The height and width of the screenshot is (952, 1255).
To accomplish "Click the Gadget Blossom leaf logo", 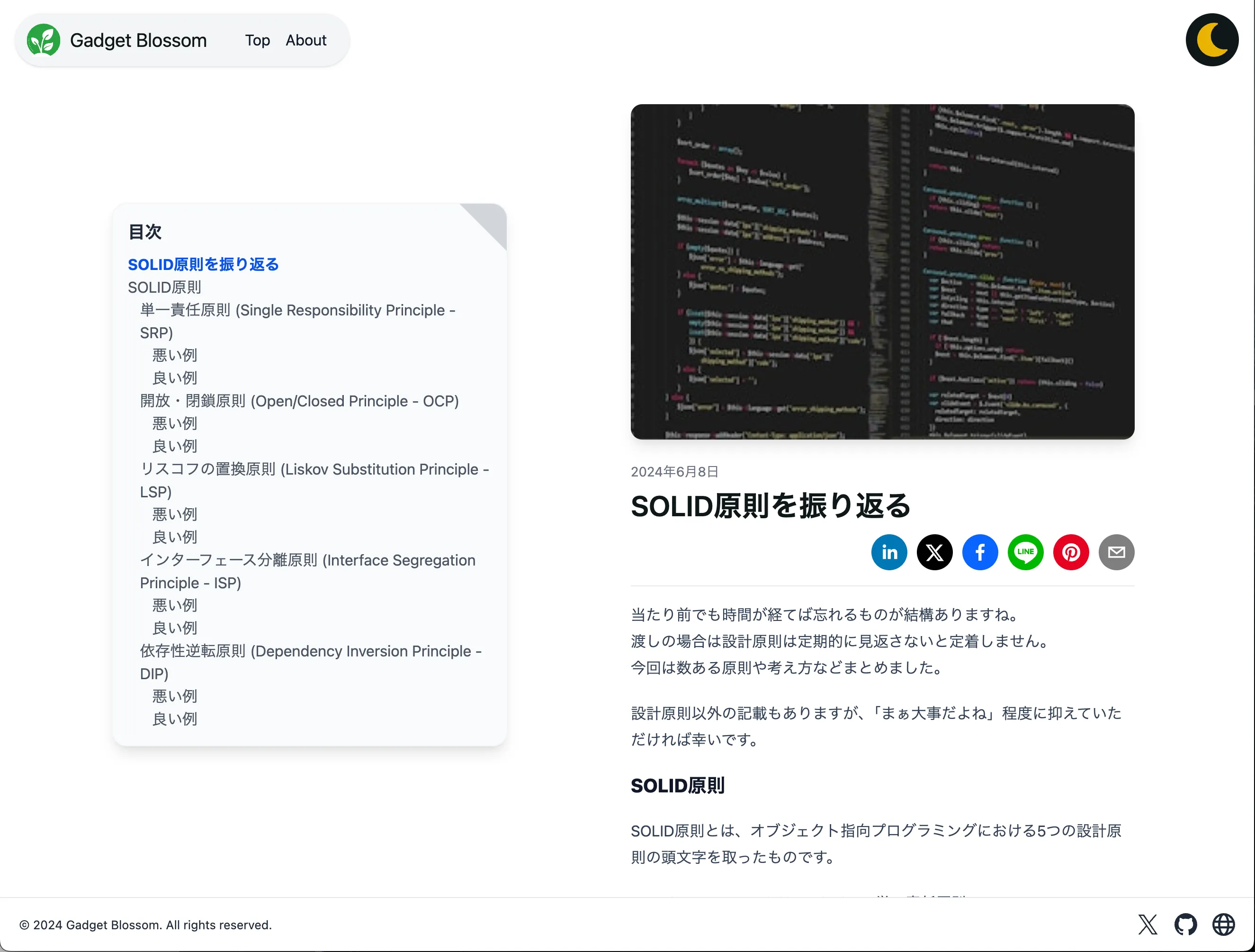I will point(43,40).
